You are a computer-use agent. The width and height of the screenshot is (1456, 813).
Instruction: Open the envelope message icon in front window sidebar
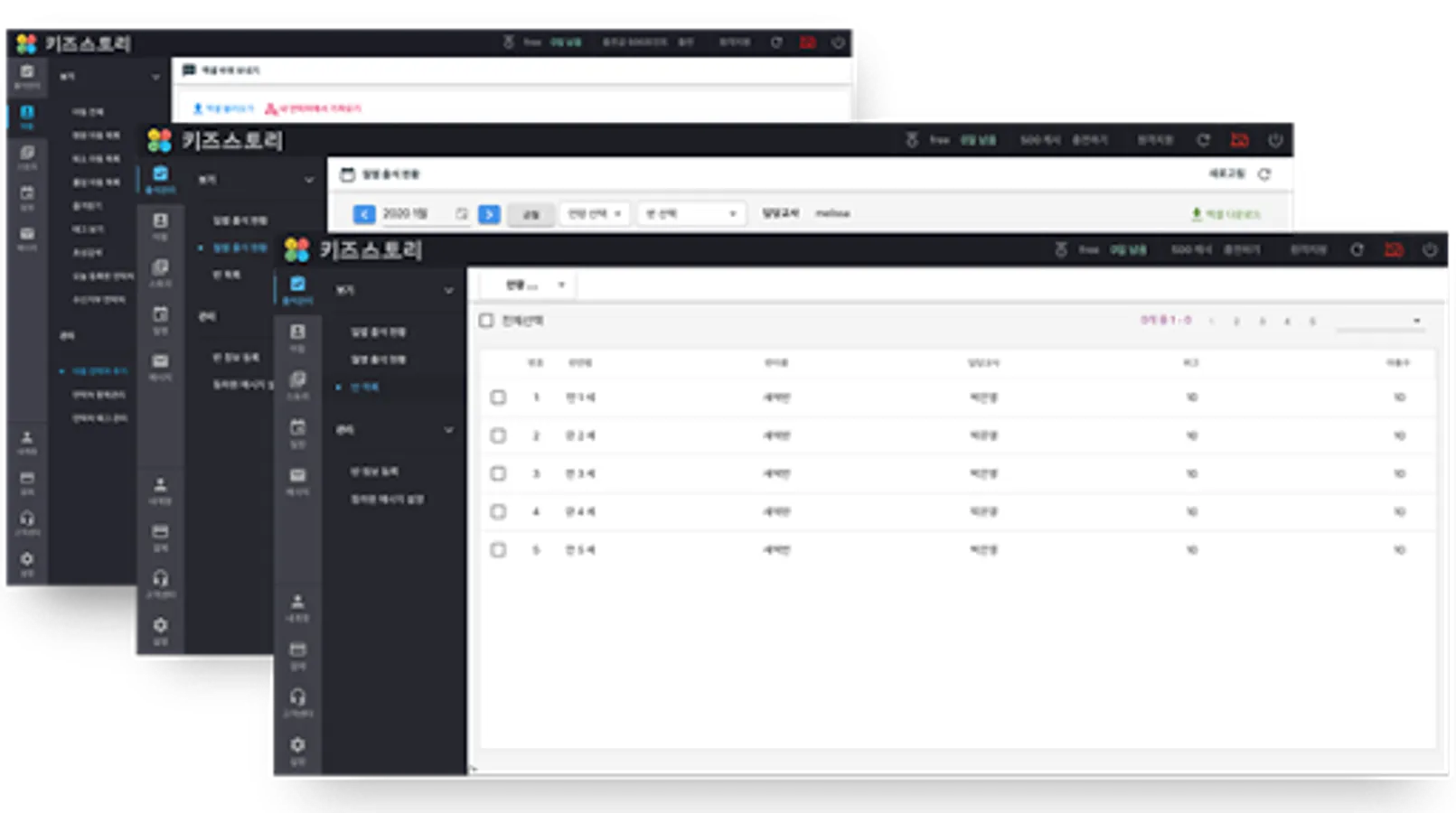click(x=297, y=475)
